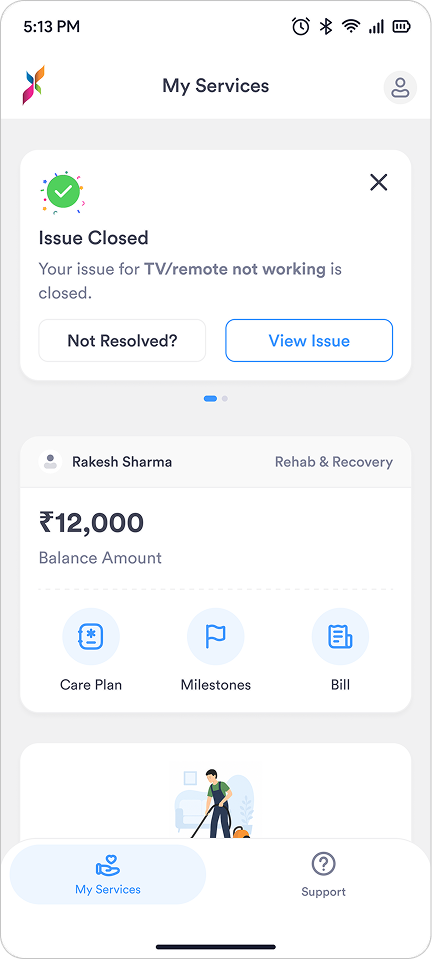The image size is (432, 959).
Task: Tap the Wi-Fi status bar icon
Action: pos(351,26)
